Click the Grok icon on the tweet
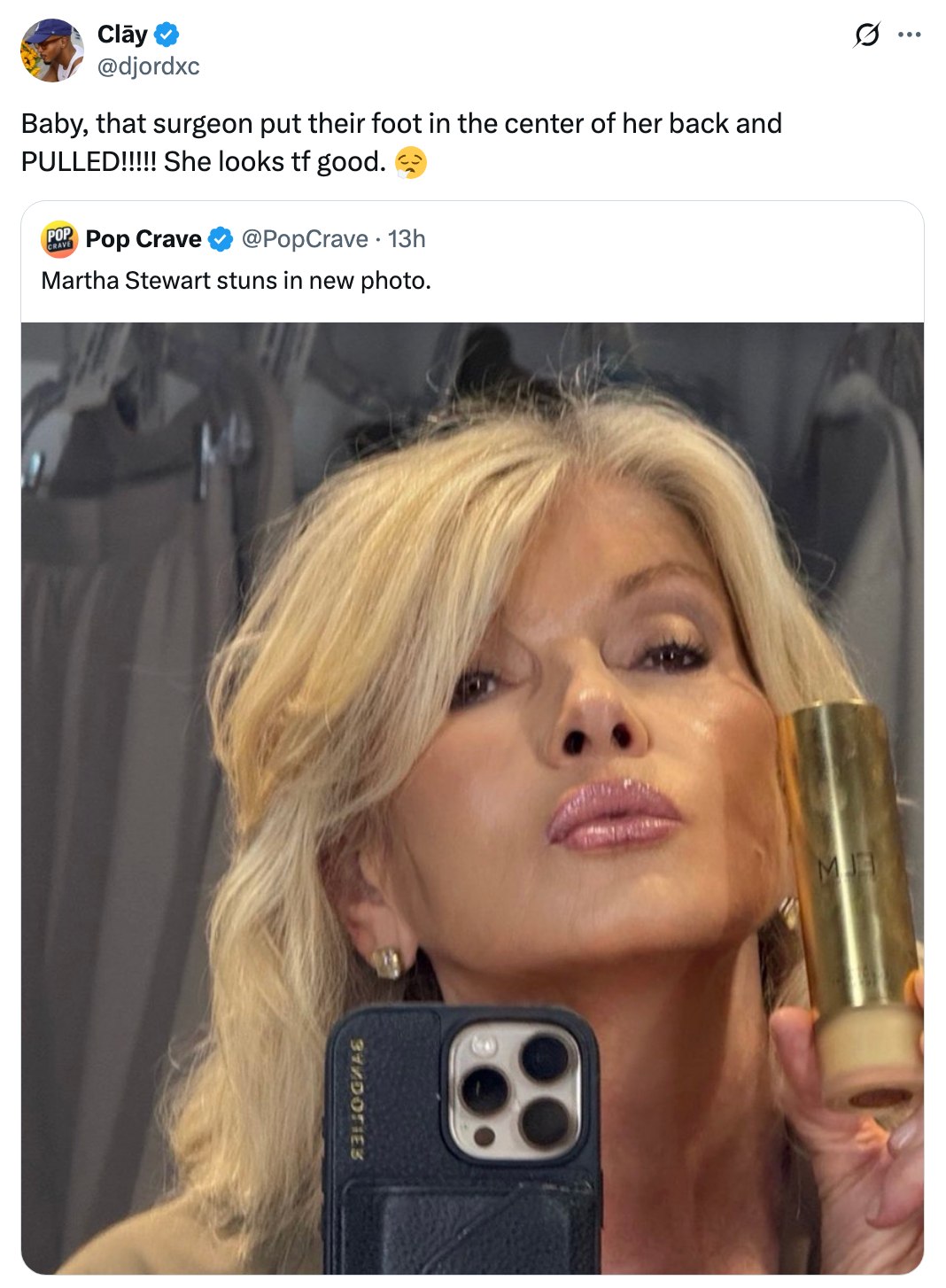The width and height of the screenshot is (946, 1288). 869,36
